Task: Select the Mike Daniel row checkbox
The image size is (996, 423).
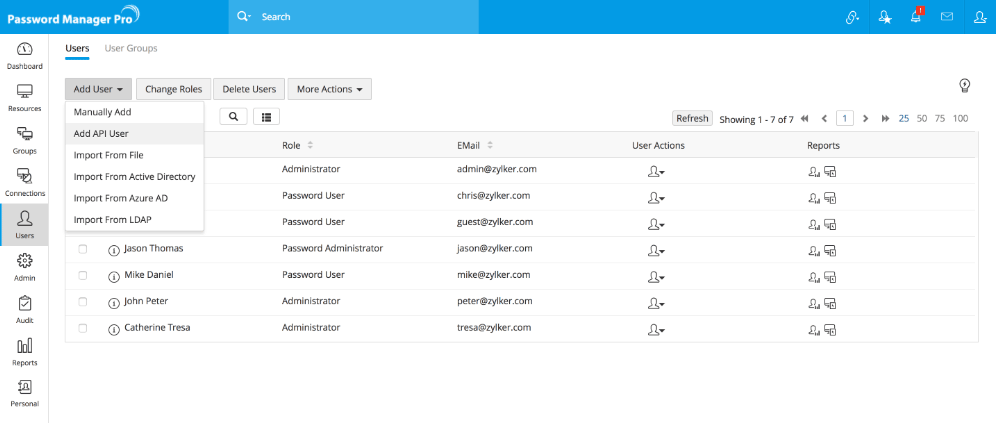Action: [83, 275]
